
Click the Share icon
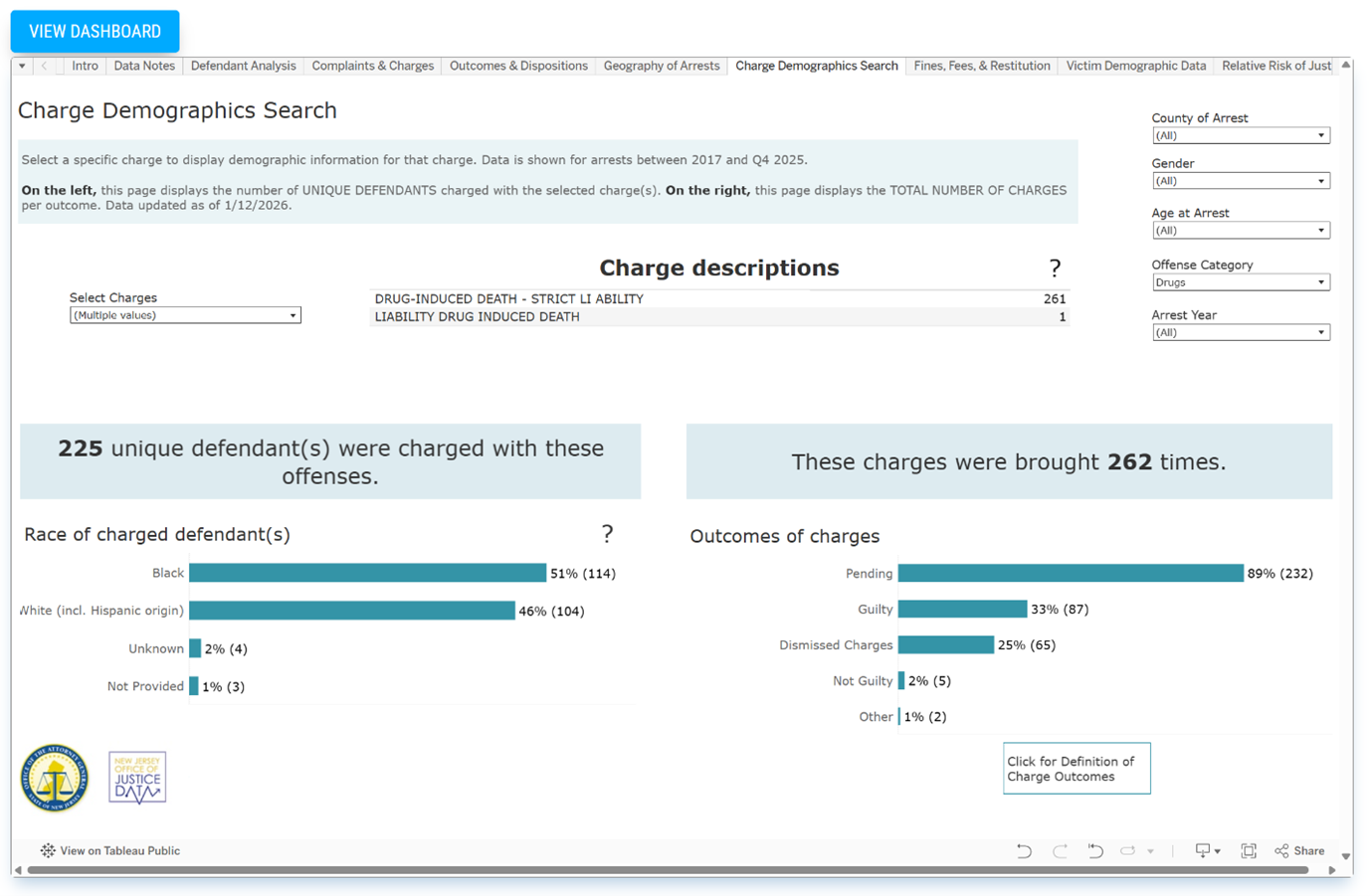point(1299,851)
